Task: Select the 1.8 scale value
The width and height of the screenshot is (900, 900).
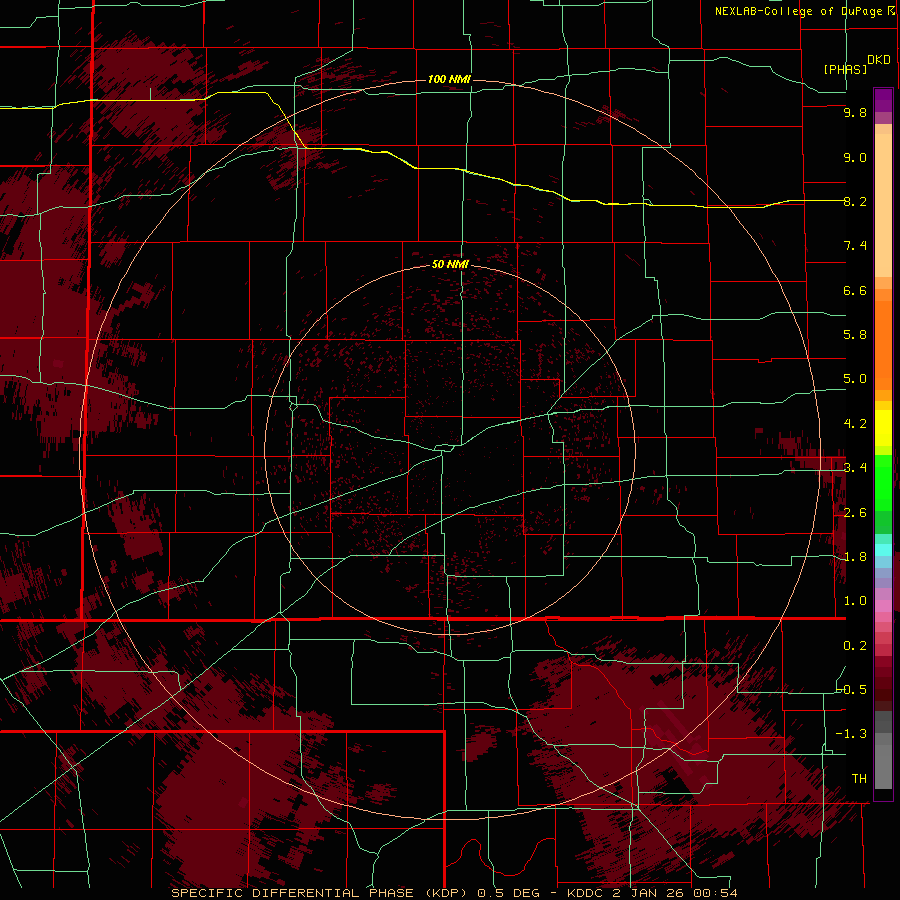Action: (855, 557)
